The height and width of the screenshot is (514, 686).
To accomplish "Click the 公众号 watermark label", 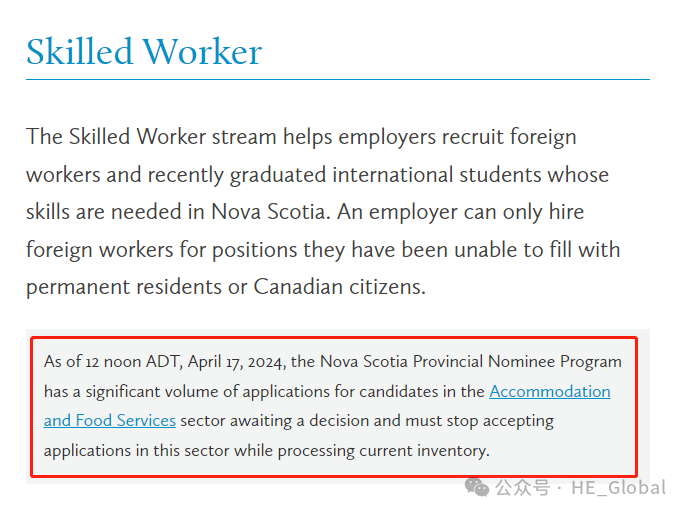I will [x=523, y=488].
